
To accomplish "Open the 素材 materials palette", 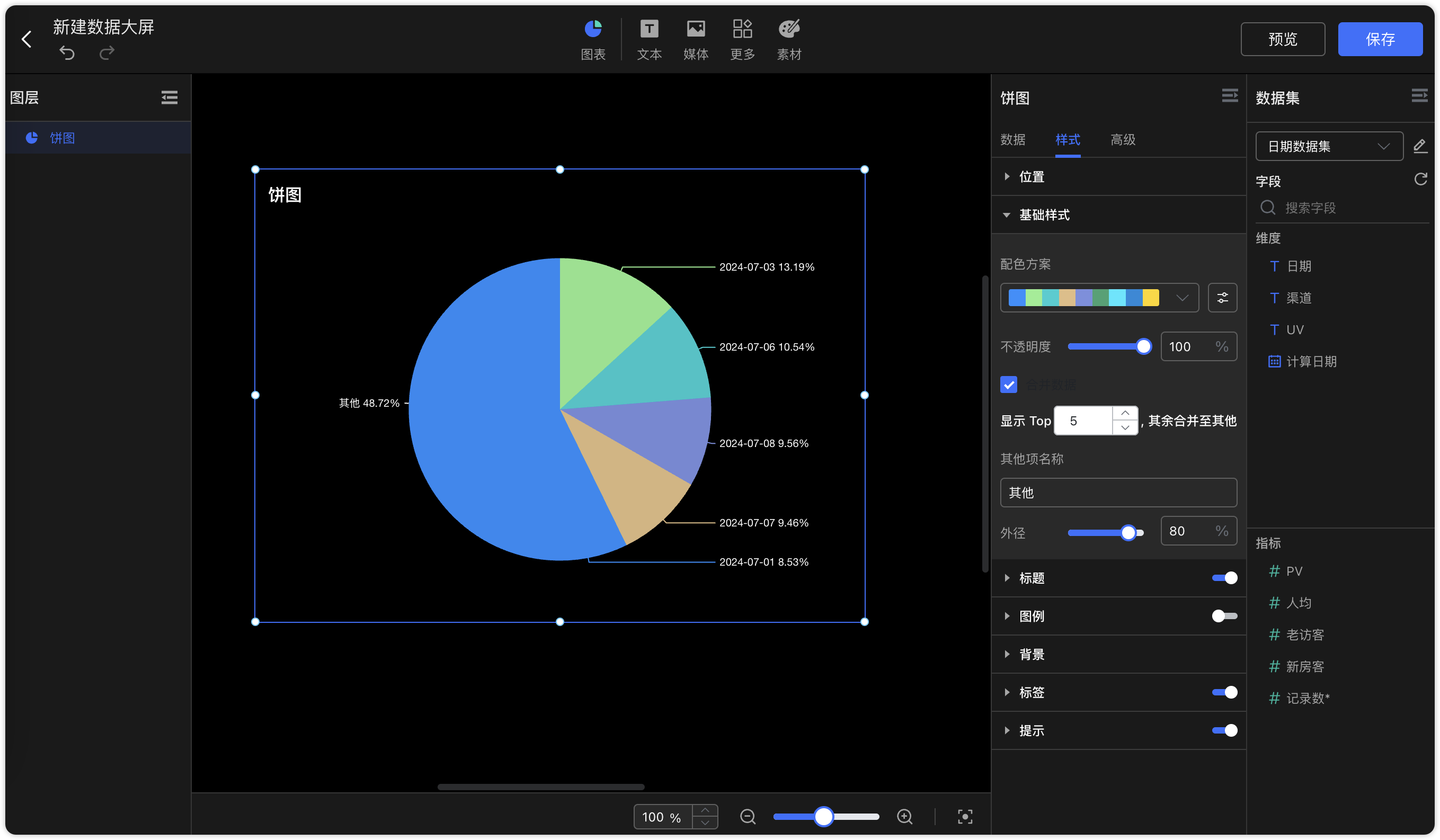I will click(x=789, y=40).
